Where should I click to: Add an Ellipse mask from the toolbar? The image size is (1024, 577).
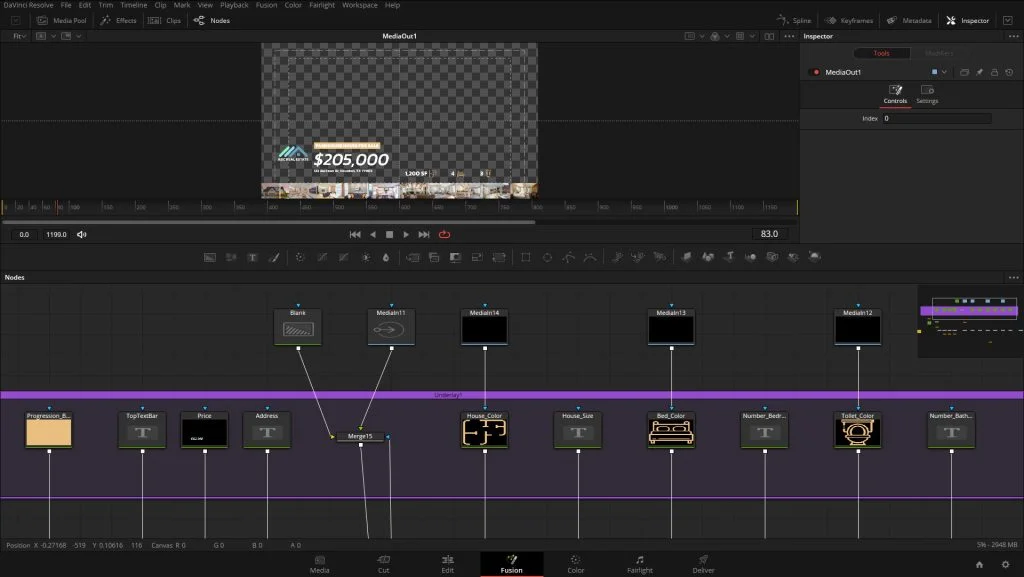pyautogui.click(x=547, y=257)
